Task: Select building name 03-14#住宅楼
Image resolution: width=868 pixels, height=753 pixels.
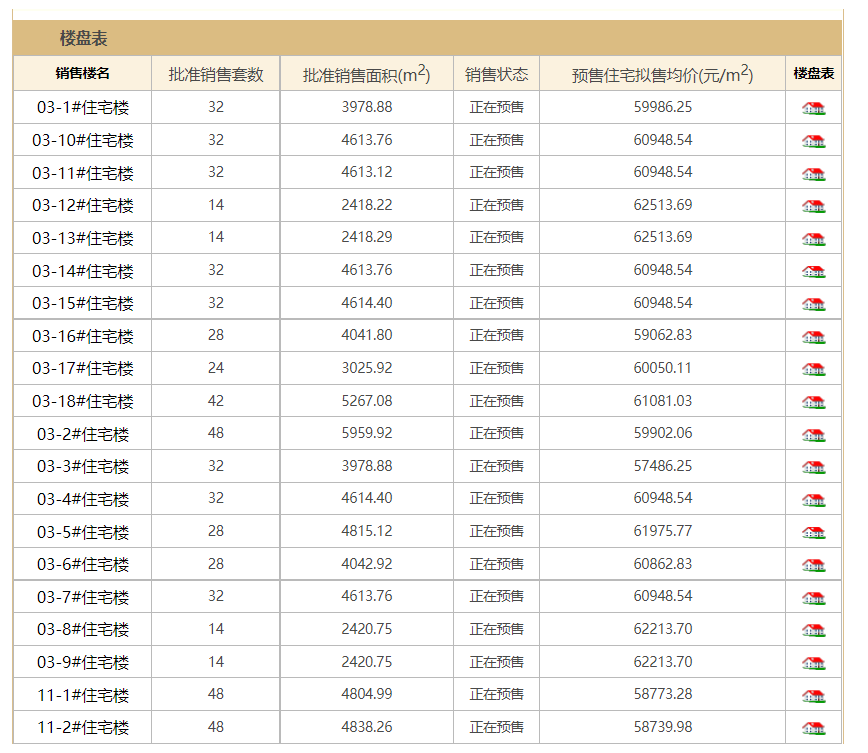Action: coord(83,271)
